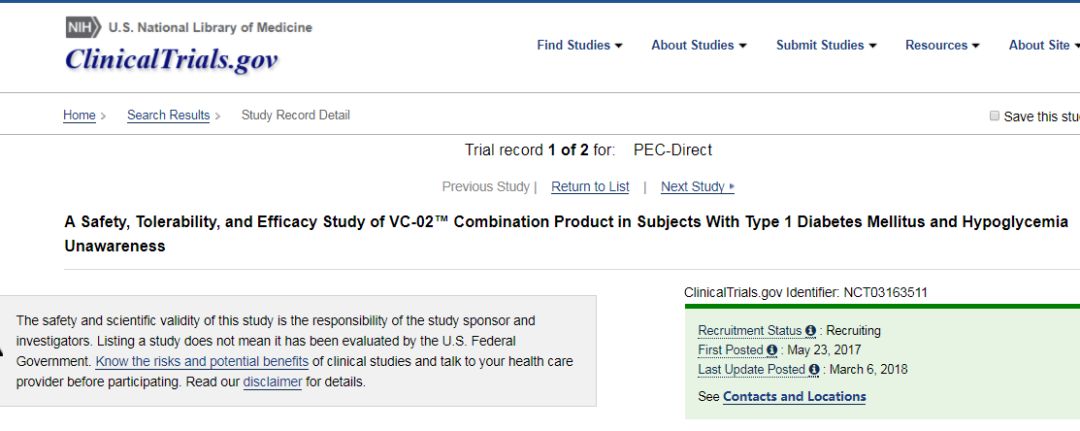Expand the Submit Studies dropdown menu
1080x431 pixels.
(x=826, y=45)
